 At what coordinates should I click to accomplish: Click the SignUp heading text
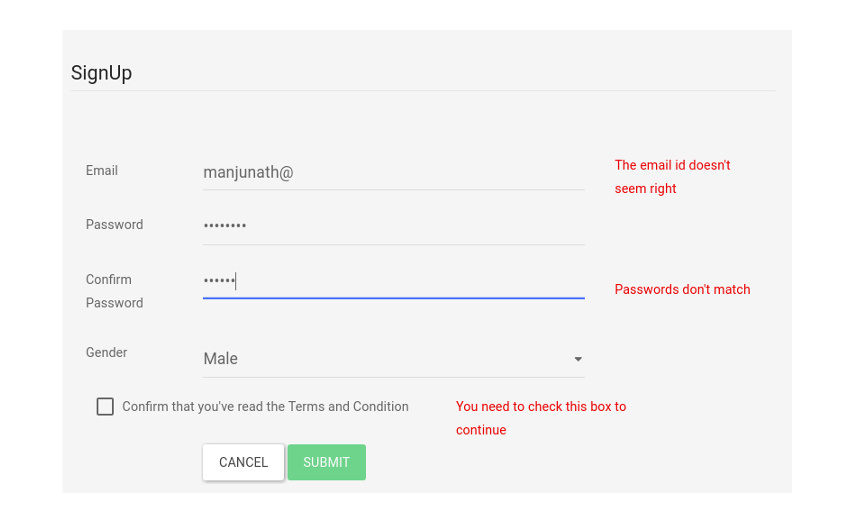[x=101, y=73]
